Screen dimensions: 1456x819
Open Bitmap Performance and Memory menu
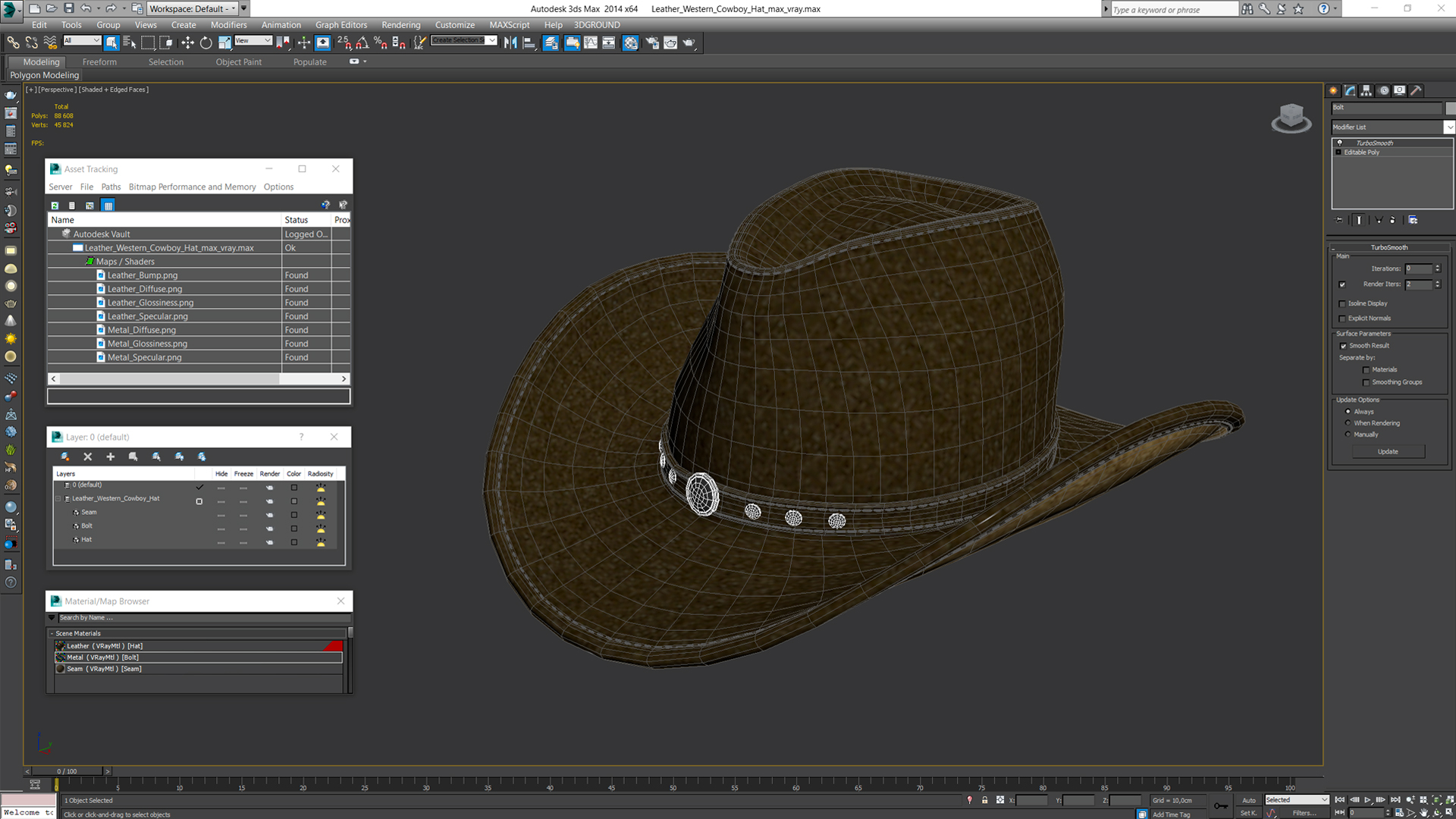click(x=192, y=187)
